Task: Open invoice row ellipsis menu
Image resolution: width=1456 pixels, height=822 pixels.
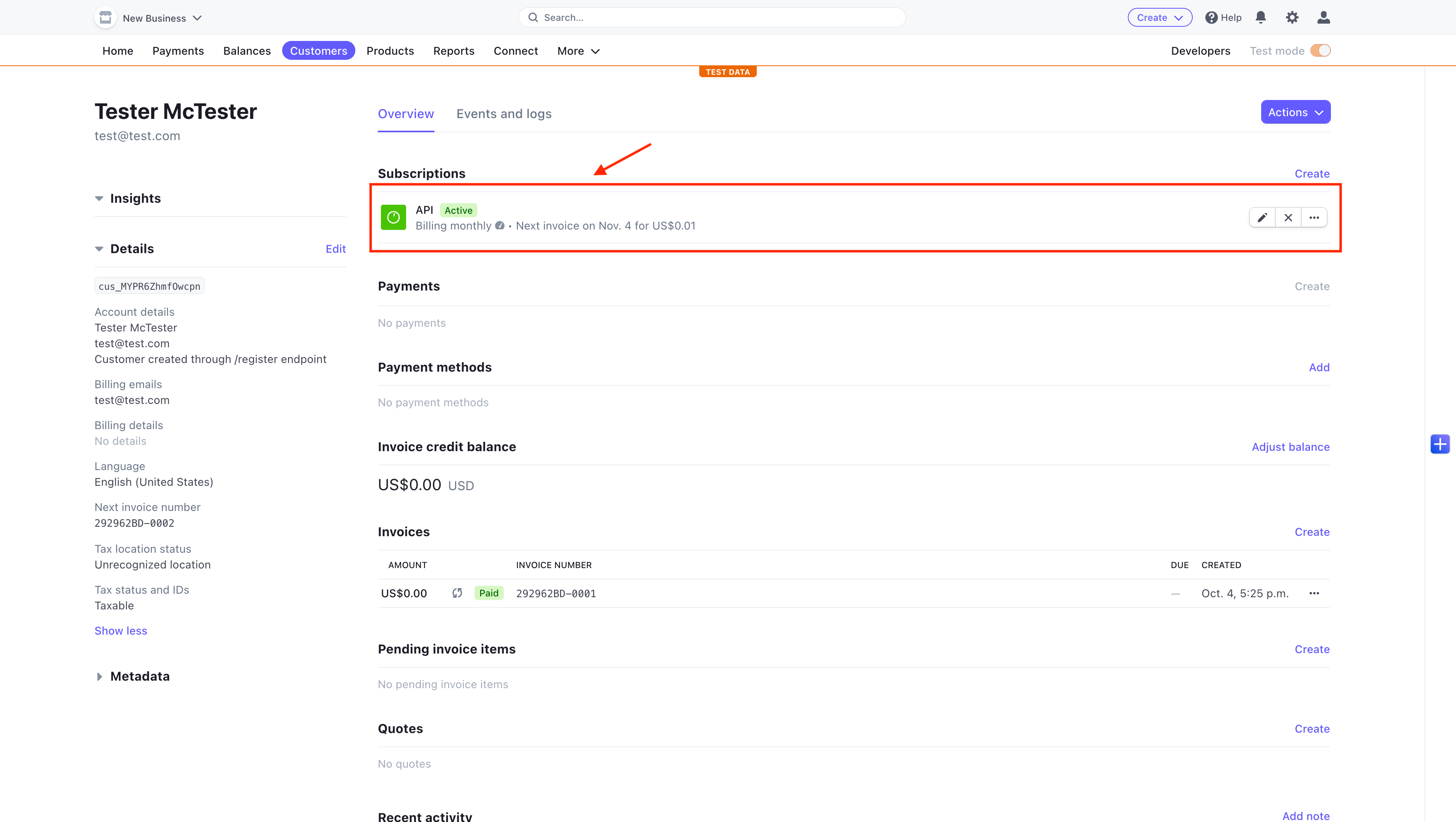Action: 1314,593
